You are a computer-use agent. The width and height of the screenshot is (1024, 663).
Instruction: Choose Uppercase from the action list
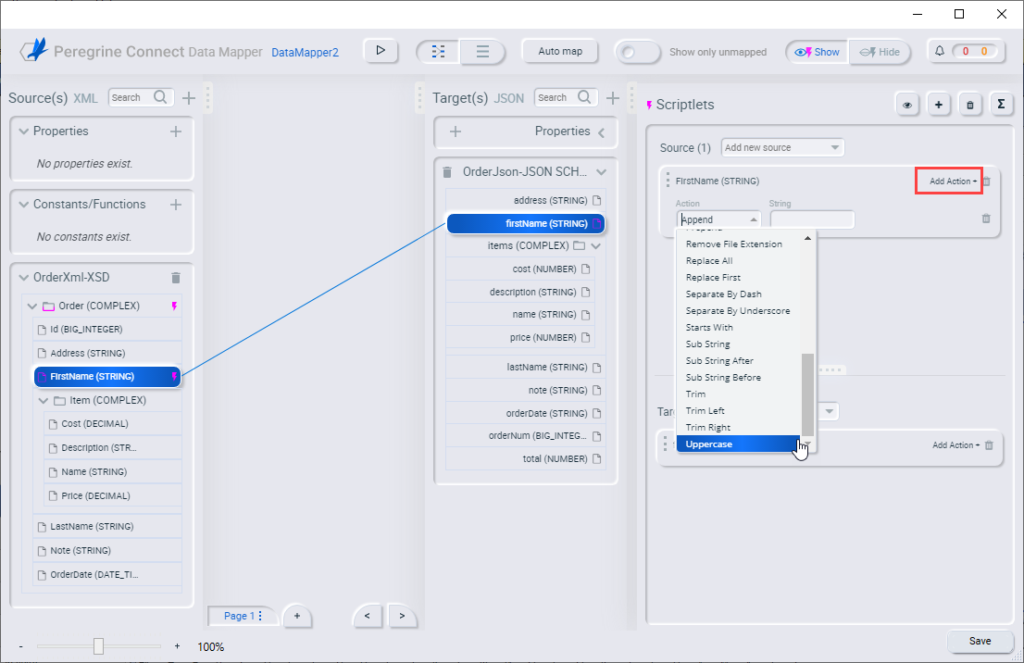tap(738, 444)
